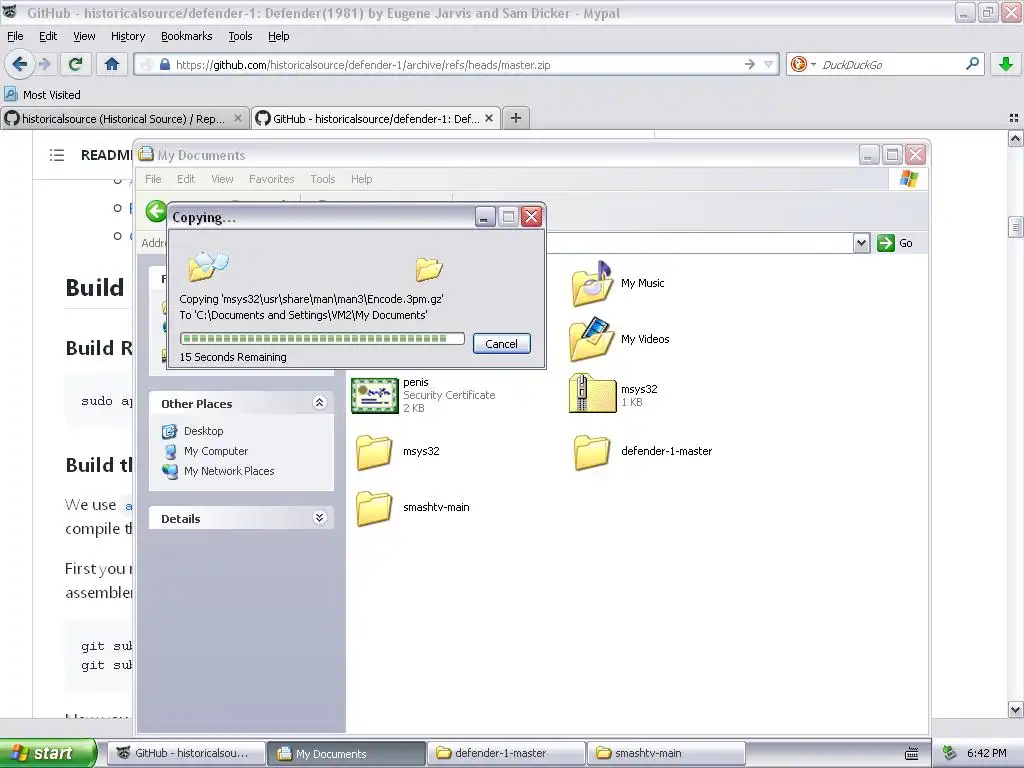The height and width of the screenshot is (768, 1024).
Task: Click the Explorer Go button
Action: point(895,243)
